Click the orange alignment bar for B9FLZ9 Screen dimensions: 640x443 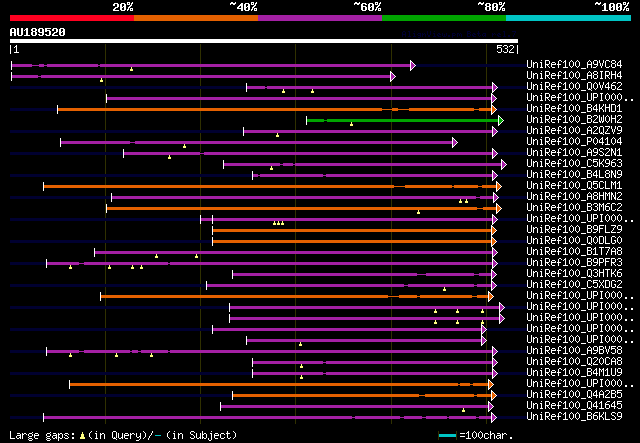pyautogui.click(x=352, y=231)
